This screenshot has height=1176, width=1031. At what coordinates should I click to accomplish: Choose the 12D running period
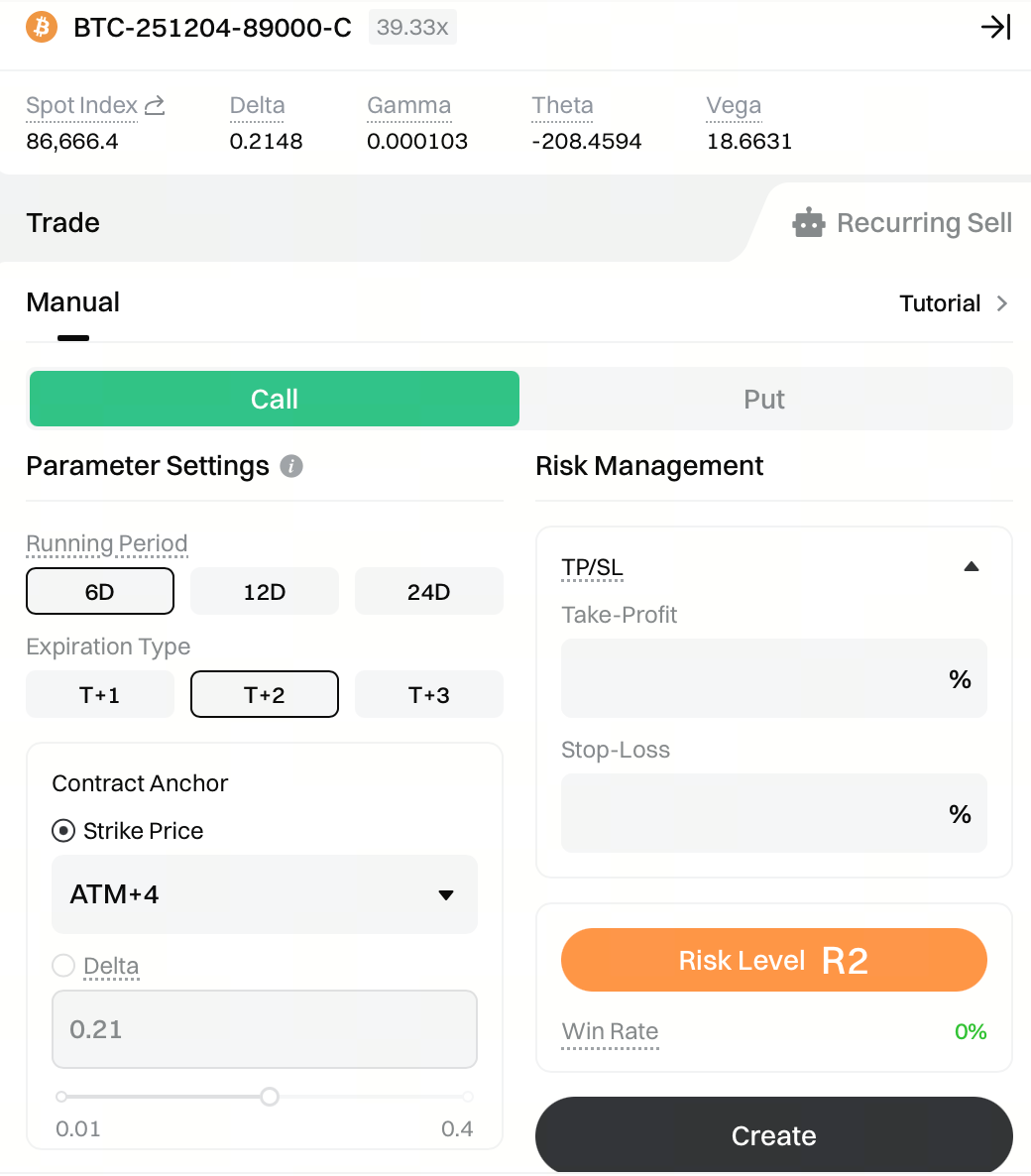tap(264, 592)
